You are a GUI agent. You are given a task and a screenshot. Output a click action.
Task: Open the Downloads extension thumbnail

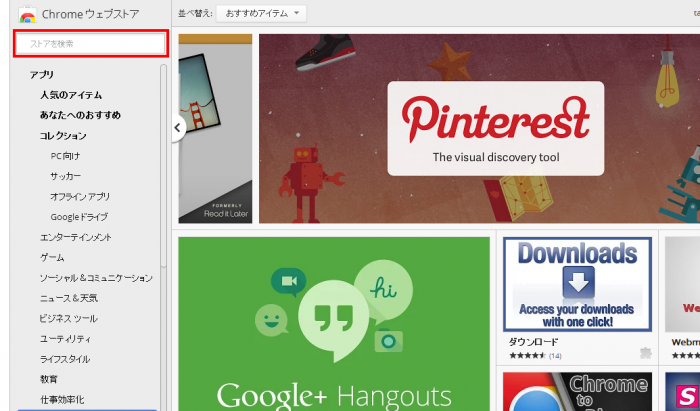click(577, 284)
